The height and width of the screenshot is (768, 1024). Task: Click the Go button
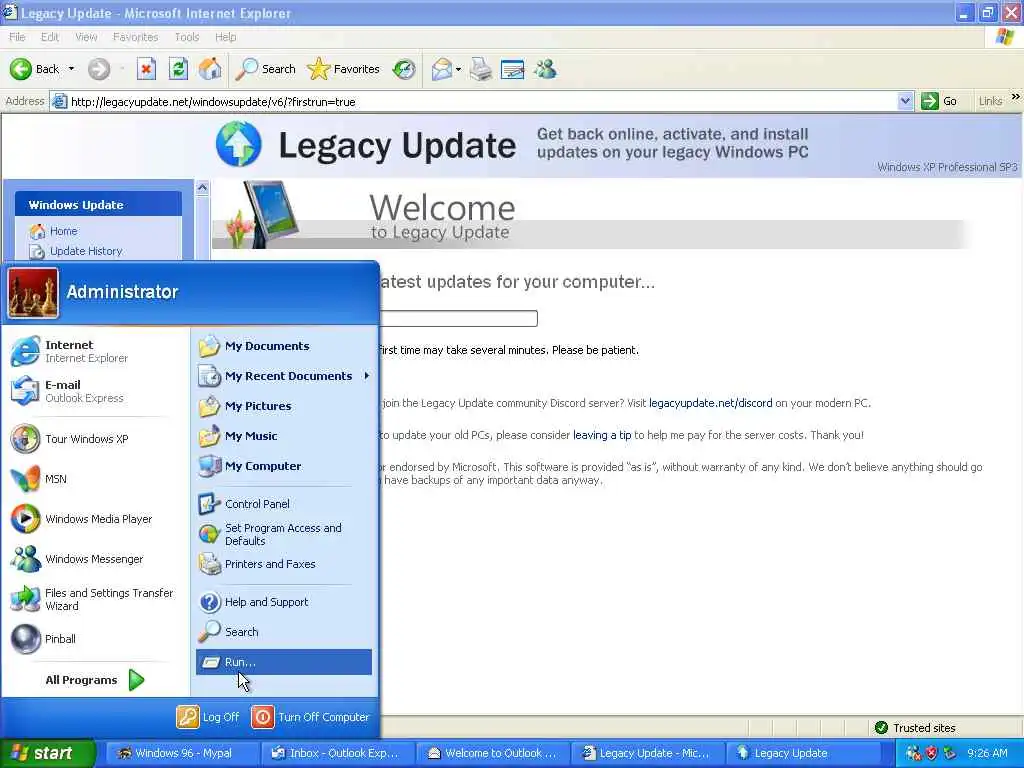point(939,101)
